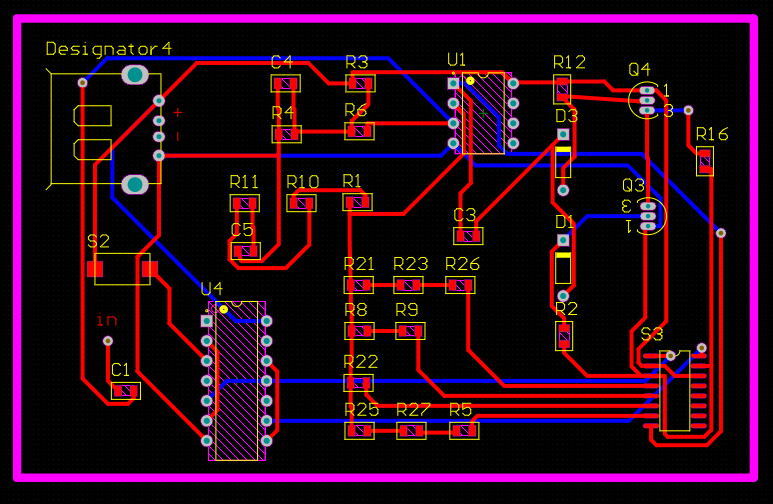Click the via right of Q4 pin 3
773x504 pixels.
click(688, 110)
